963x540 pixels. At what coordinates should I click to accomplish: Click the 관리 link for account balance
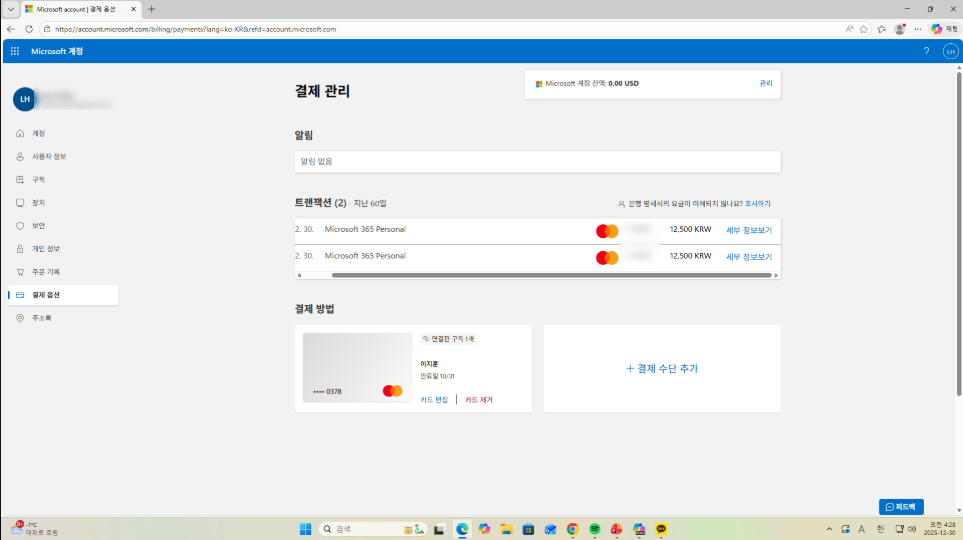coord(766,83)
